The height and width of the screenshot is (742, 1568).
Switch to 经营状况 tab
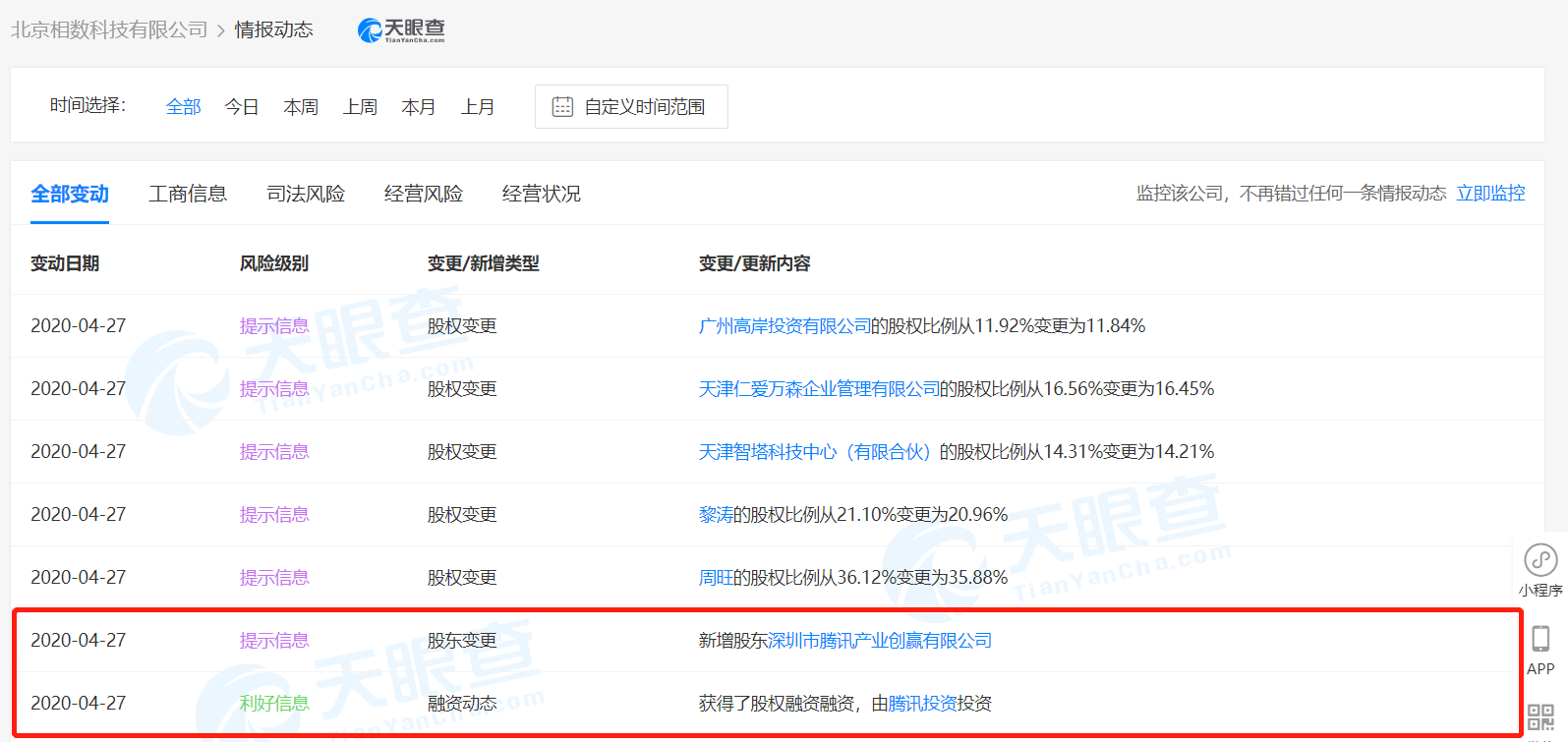pos(542,194)
